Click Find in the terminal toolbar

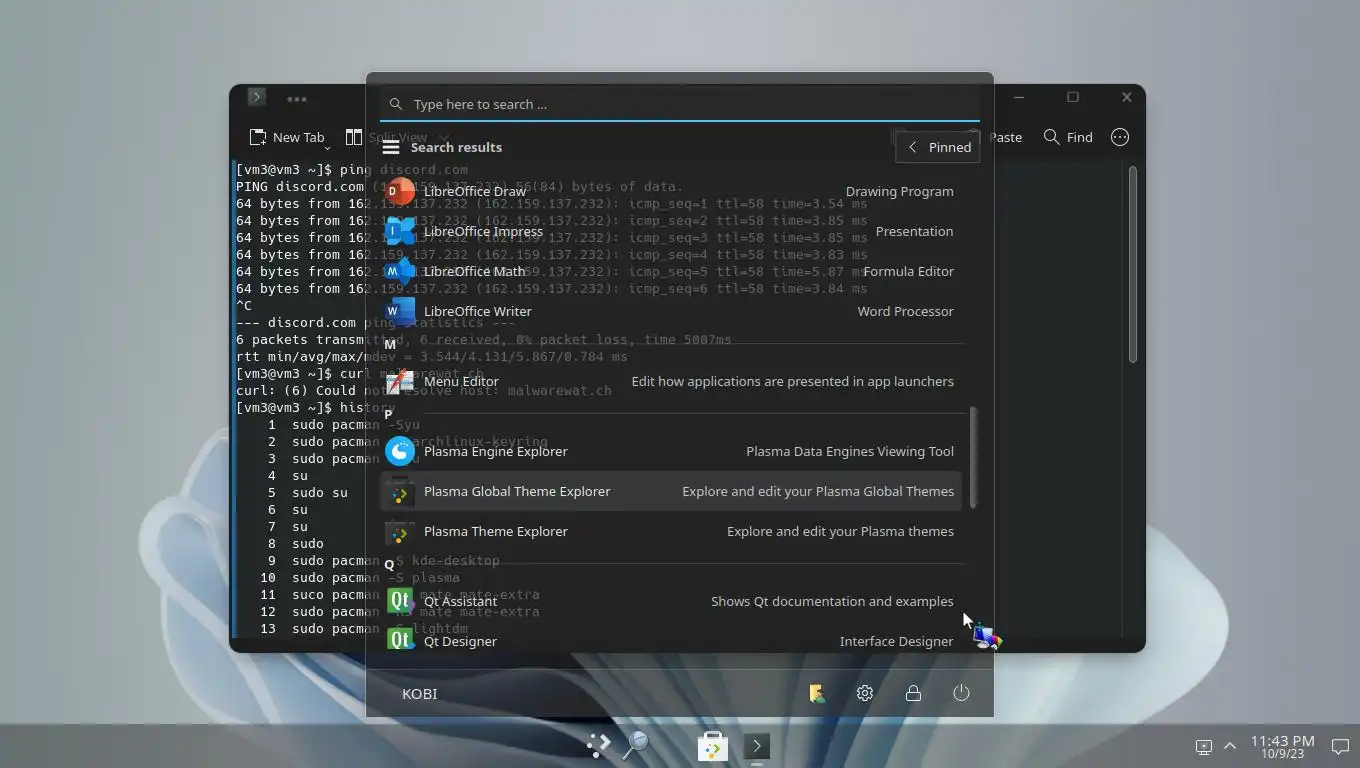(1068, 137)
